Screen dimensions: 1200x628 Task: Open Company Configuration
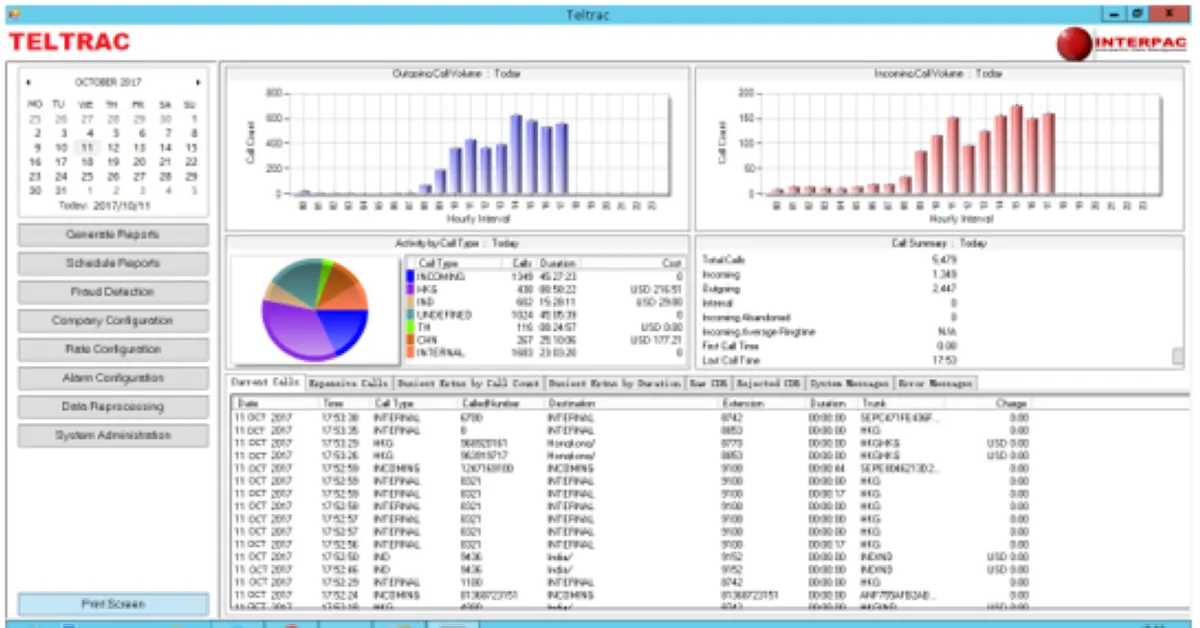pos(113,321)
